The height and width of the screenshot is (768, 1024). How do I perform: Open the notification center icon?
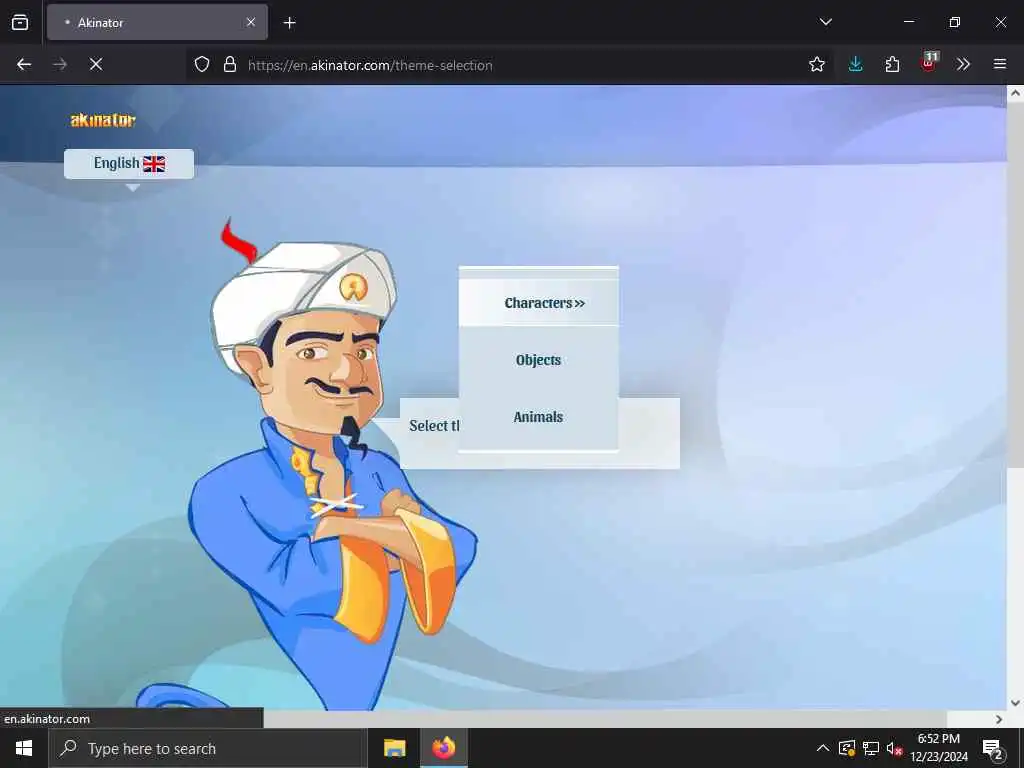click(993, 749)
